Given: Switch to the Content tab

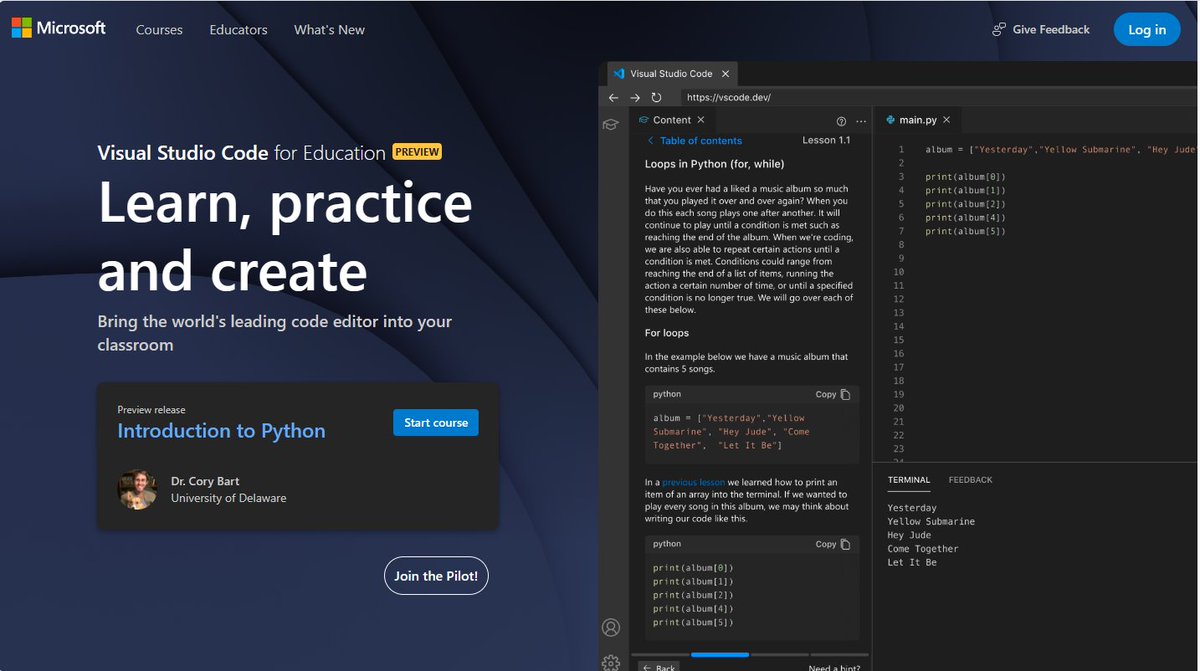Looking at the screenshot, I should coord(672,120).
